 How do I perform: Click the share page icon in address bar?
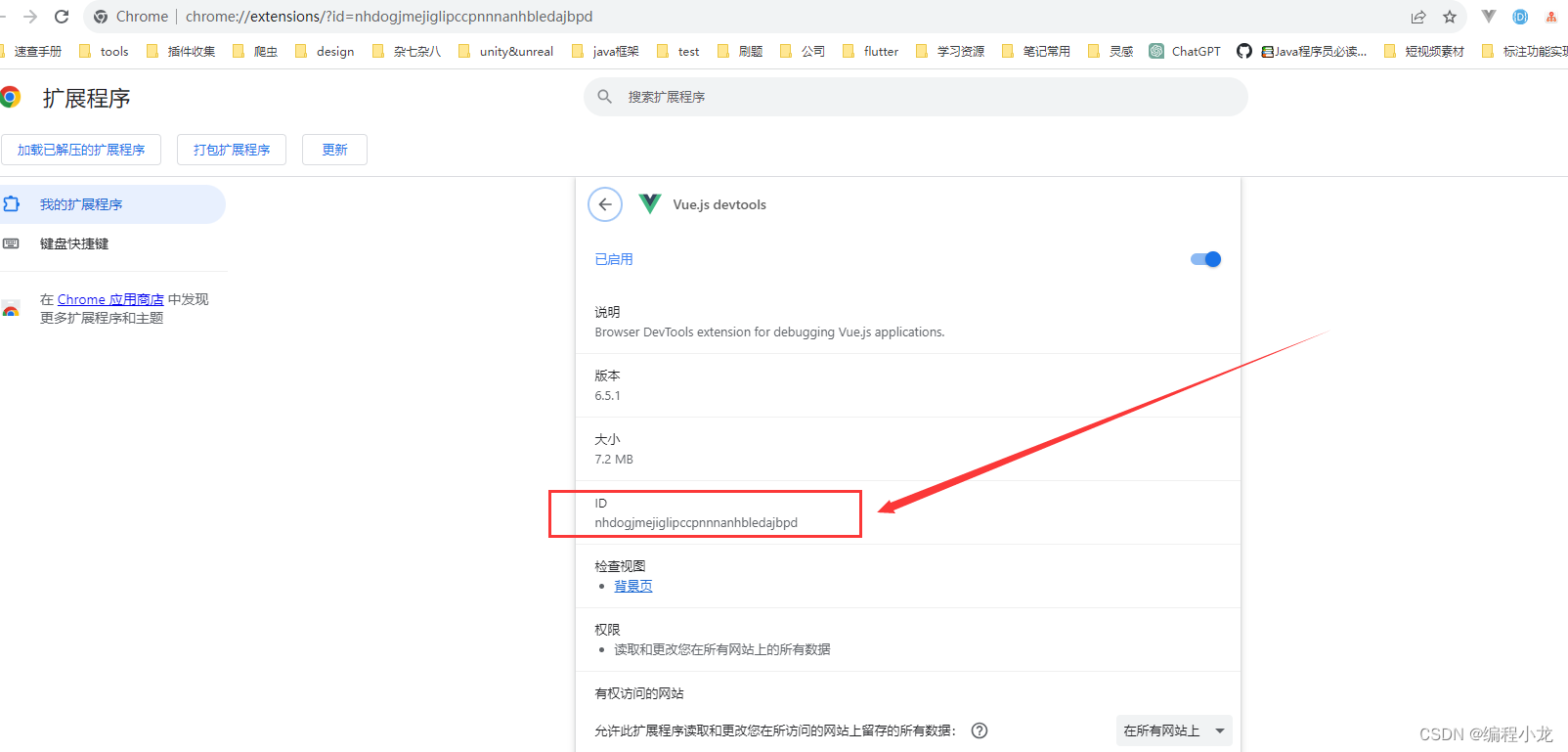click(1418, 17)
